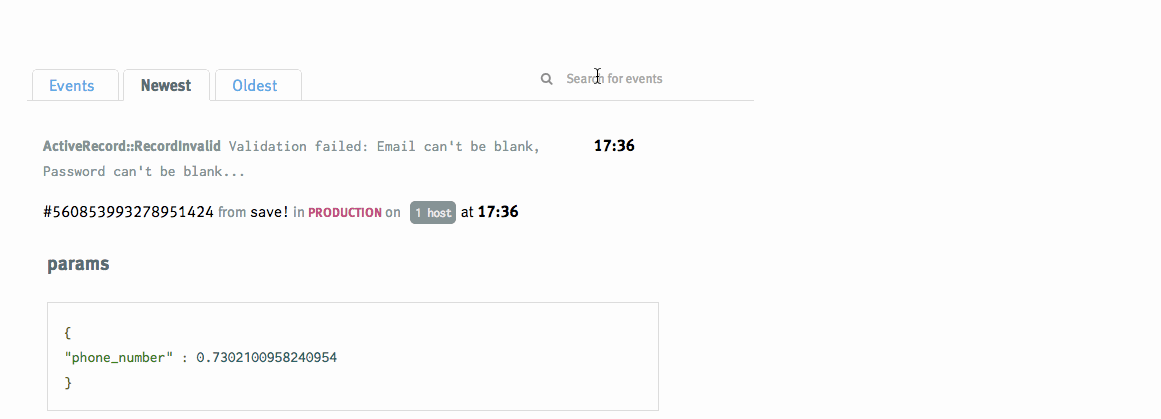Click the closing curly brace in params
This screenshot has width=1161, height=419.
[67, 382]
